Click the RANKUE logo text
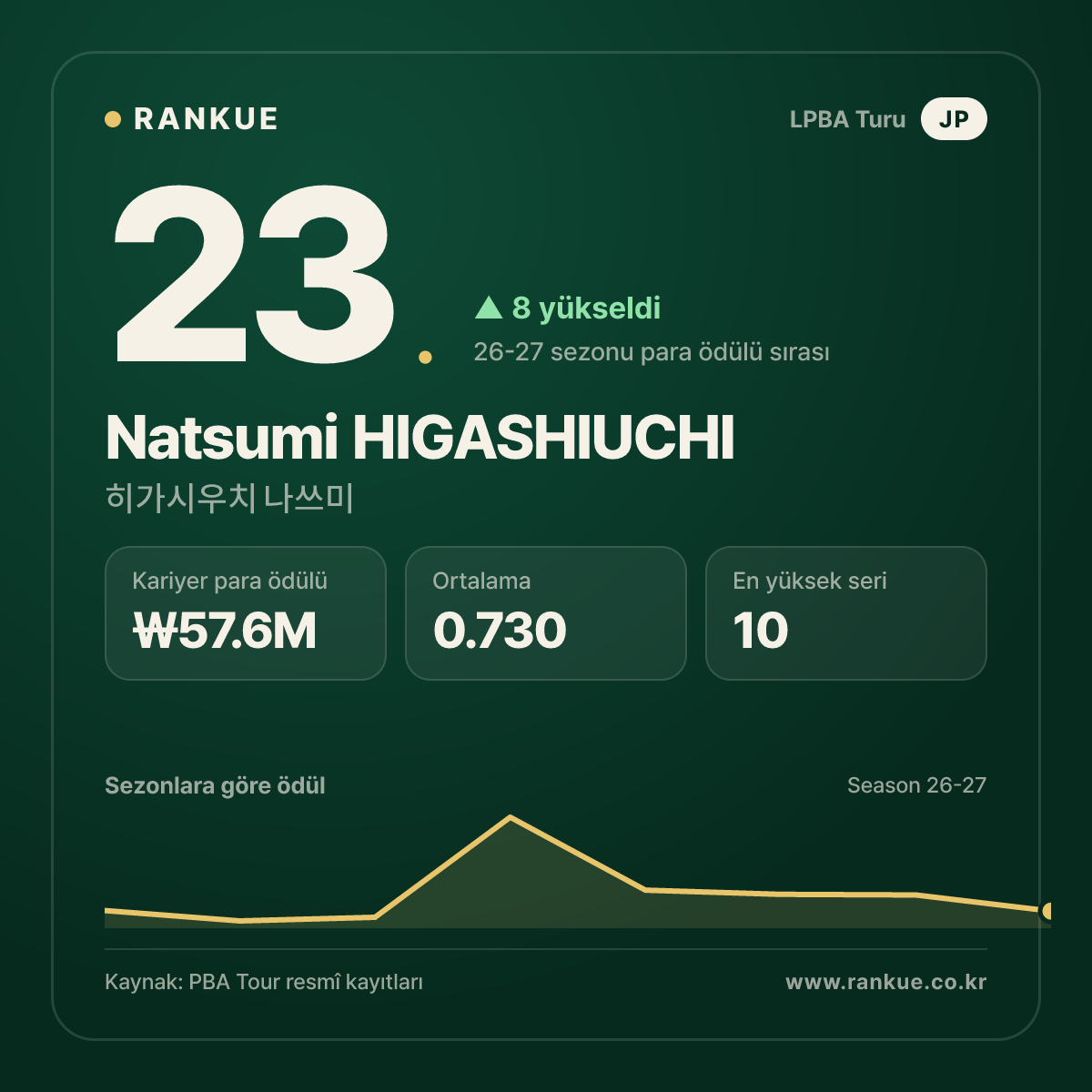This screenshot has height=1092, width=1092. click(x=206, y=119)
